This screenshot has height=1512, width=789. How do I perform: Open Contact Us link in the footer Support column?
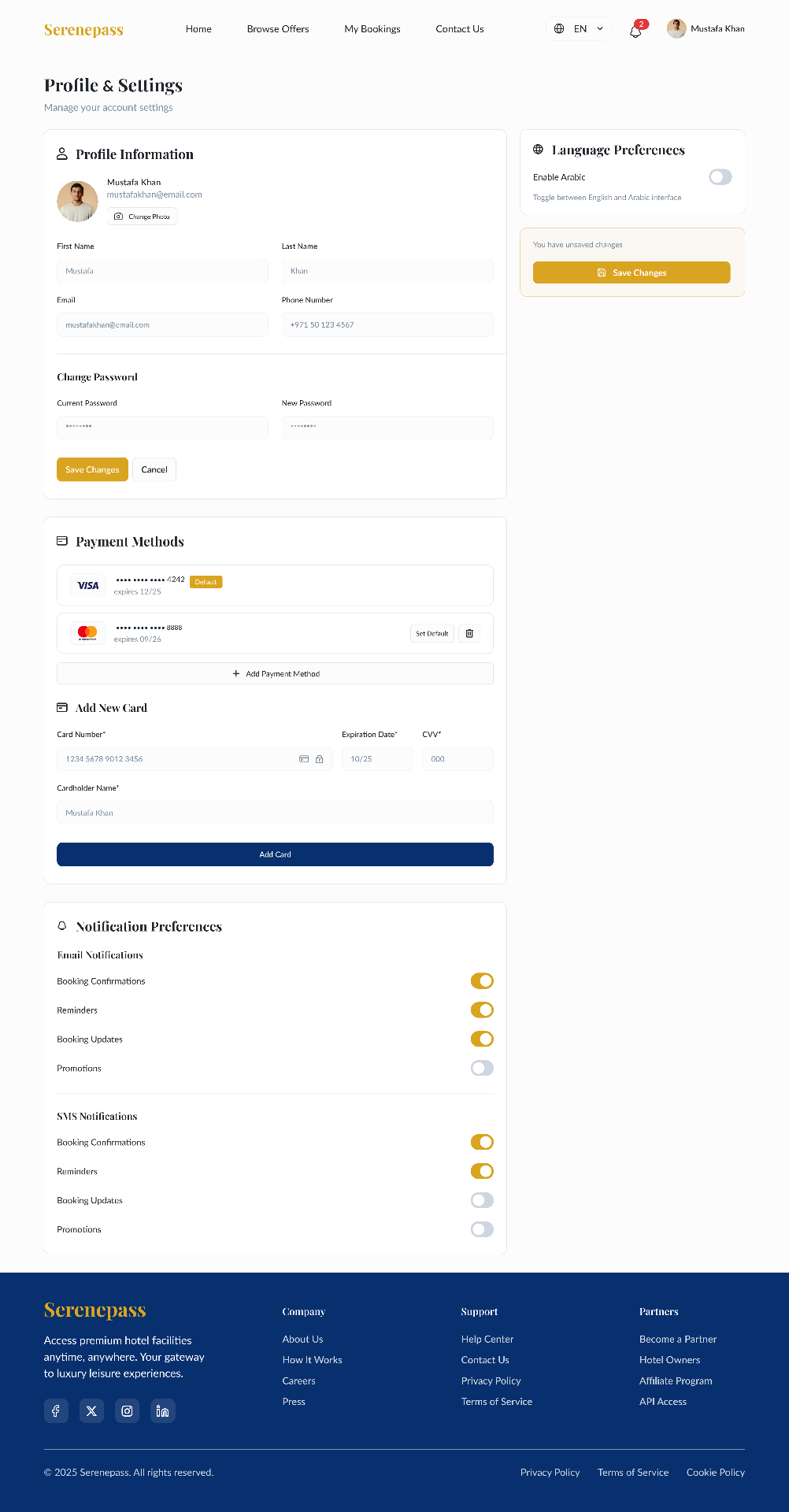[485, 1360]
